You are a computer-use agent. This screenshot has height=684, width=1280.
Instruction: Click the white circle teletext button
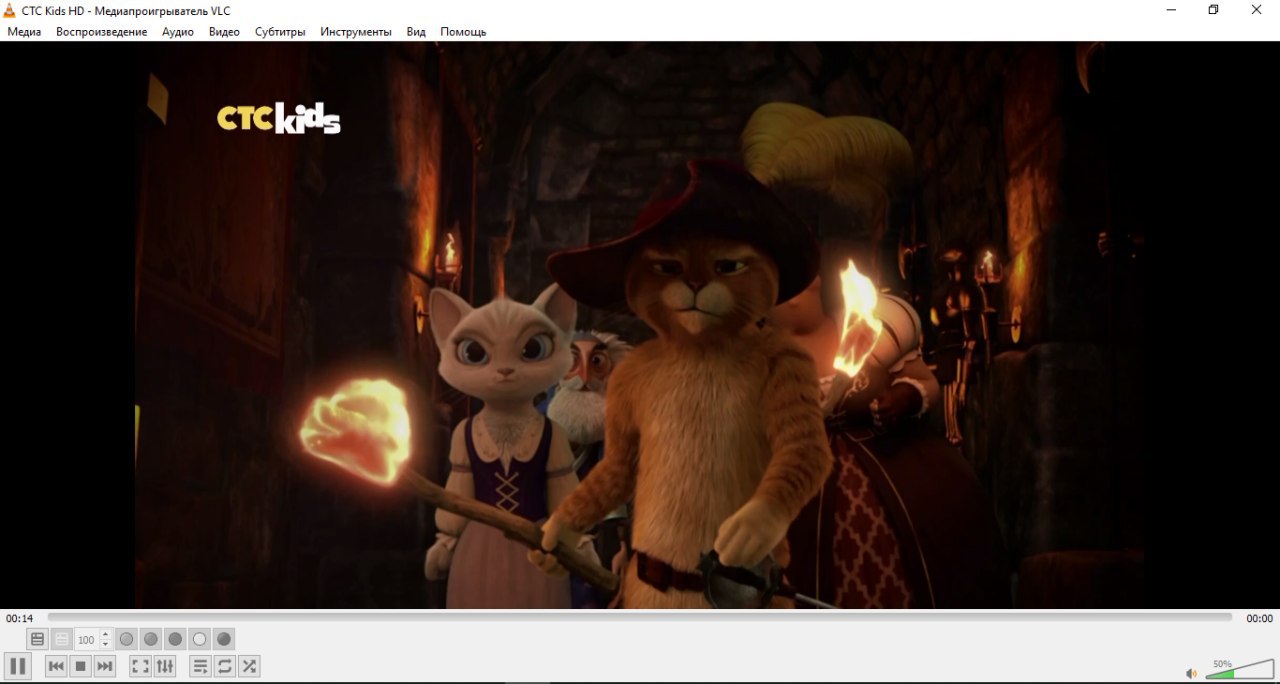tap(200, 639)
